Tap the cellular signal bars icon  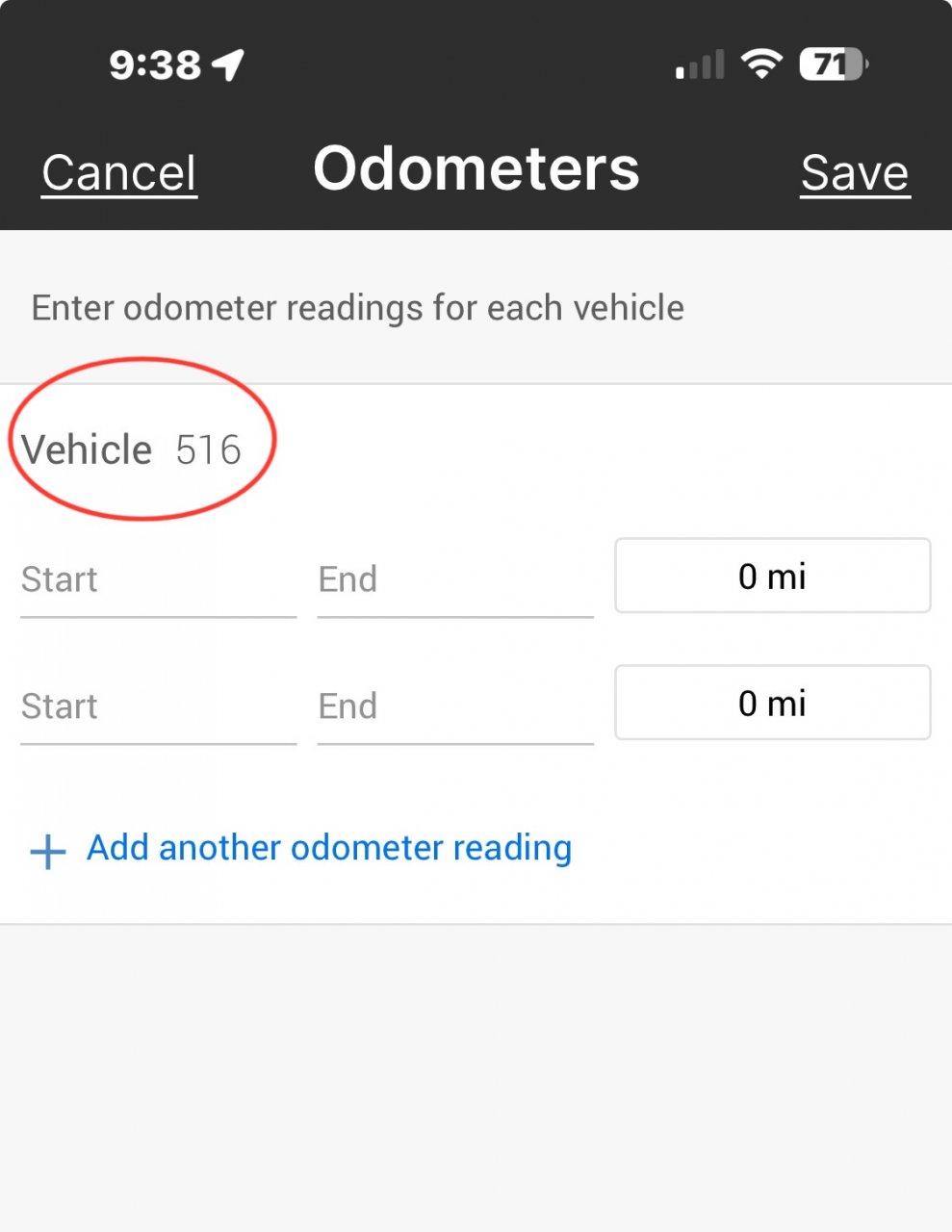click(x=700, y=65)
